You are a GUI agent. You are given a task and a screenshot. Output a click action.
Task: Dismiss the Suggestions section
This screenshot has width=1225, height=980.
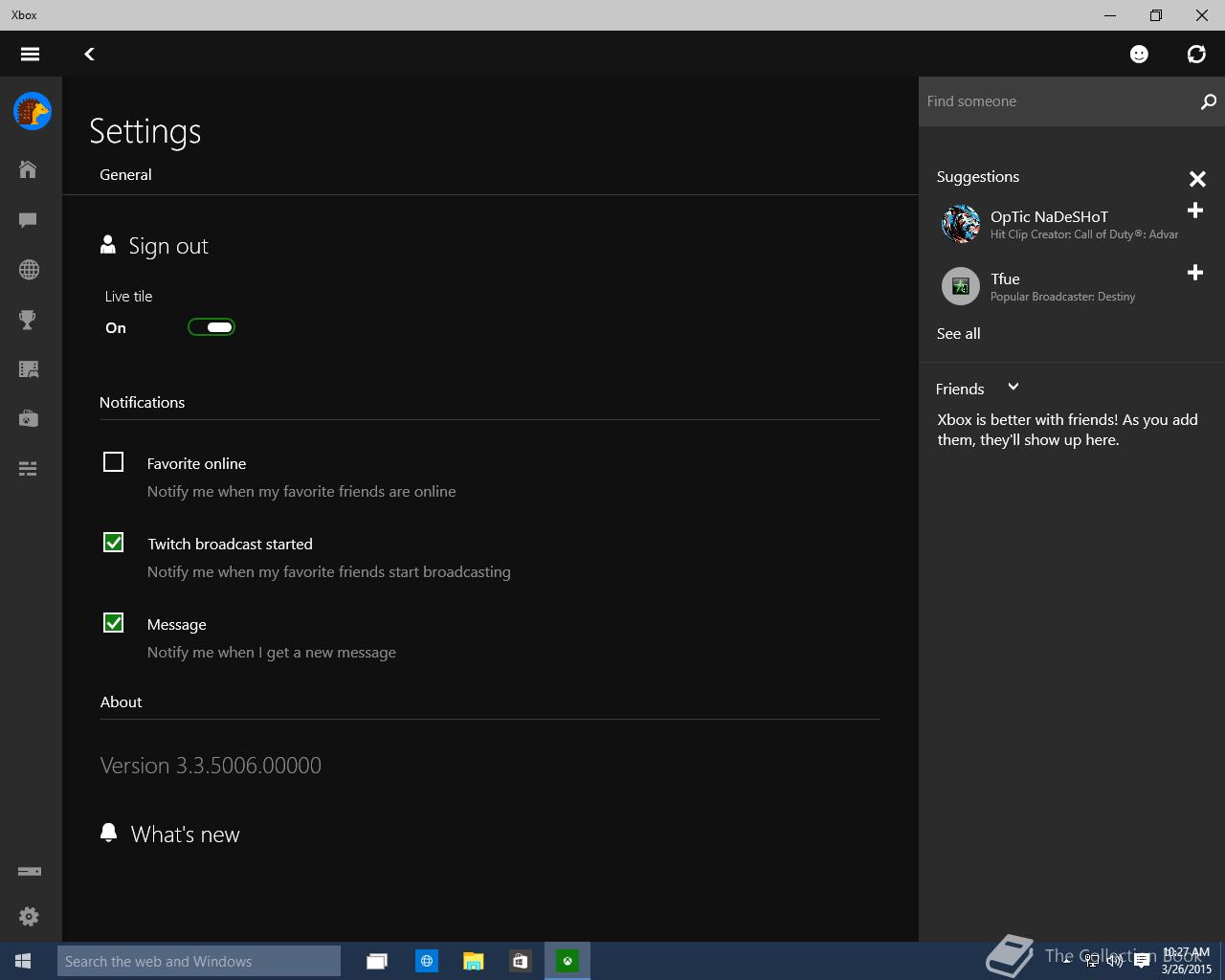tap(1197, 179)
